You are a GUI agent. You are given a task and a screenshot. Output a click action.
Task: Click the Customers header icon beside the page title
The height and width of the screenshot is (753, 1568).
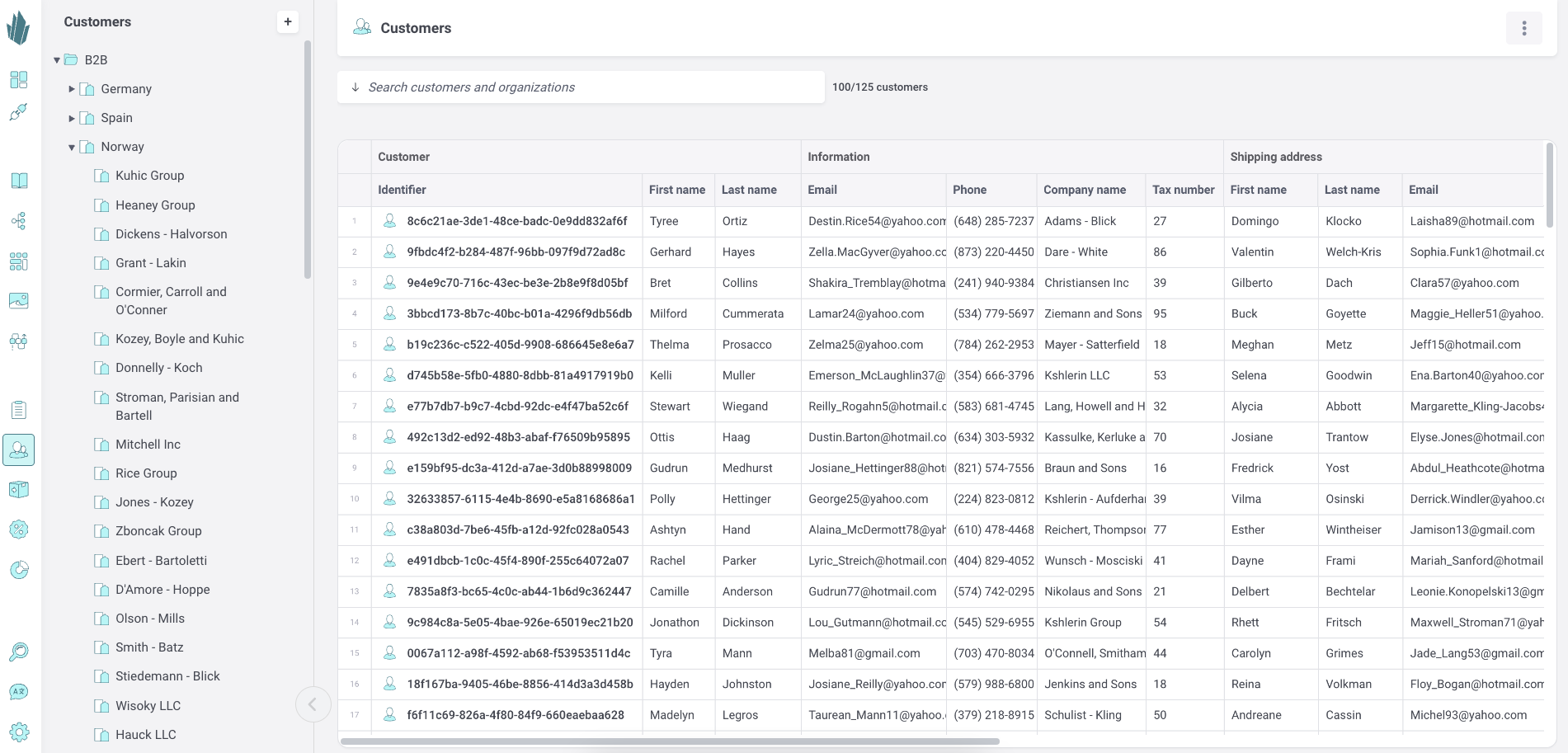click(362, 28)
